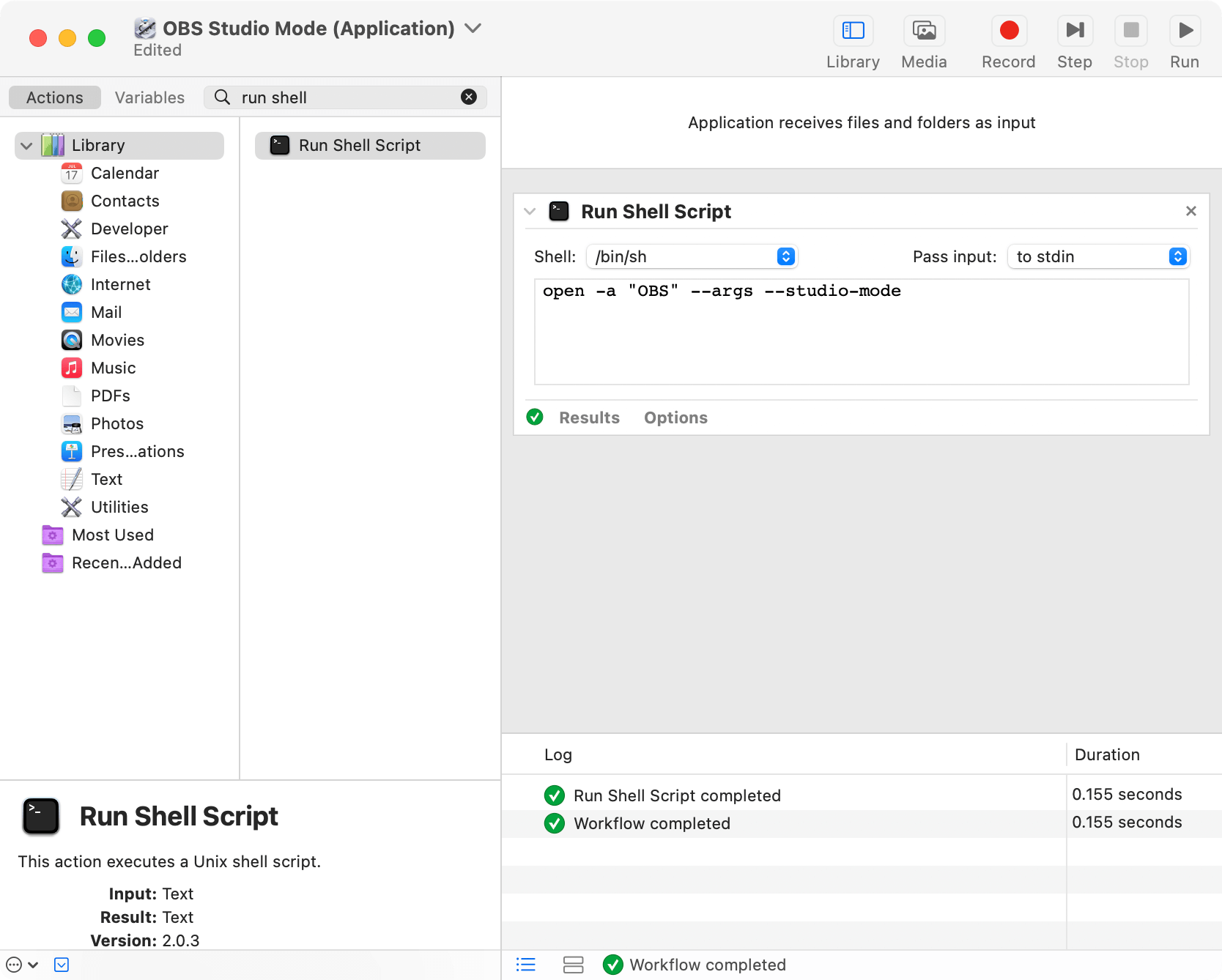Step through the workflow with the Step icon
The height and width of the screenshot is (980, 1222).
coord(1074,31)
